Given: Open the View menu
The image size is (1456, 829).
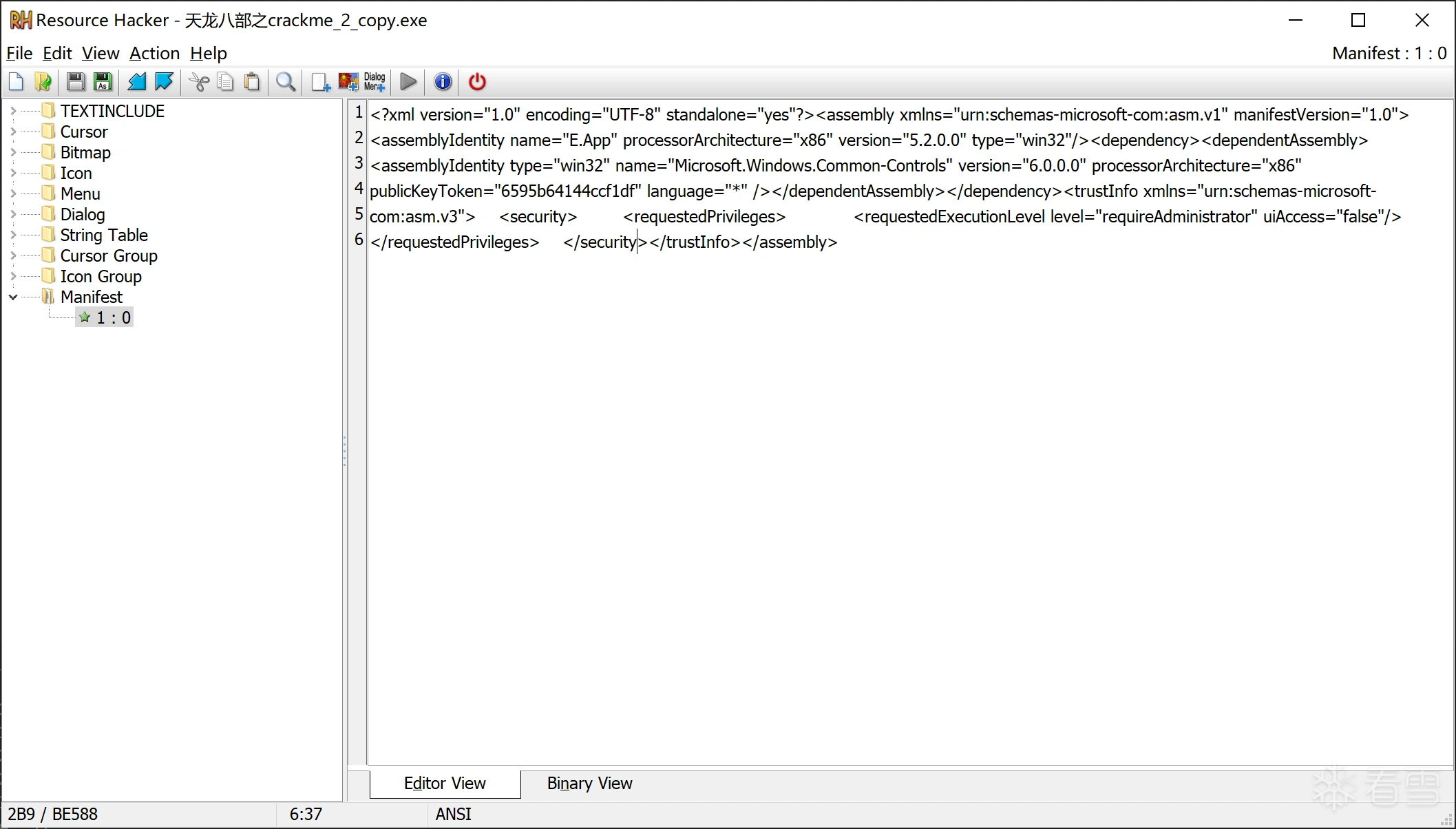Looking at the screenshot, I should [x=101, y=53].
